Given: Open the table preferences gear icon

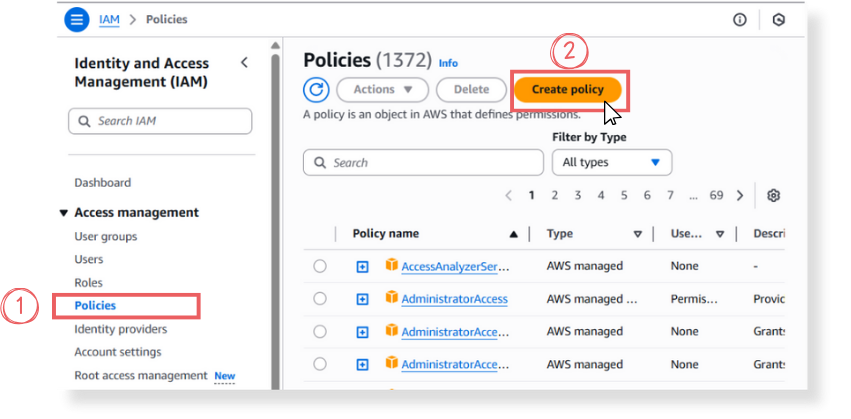Looking at the screenshot, I should (x=773, y=195).
